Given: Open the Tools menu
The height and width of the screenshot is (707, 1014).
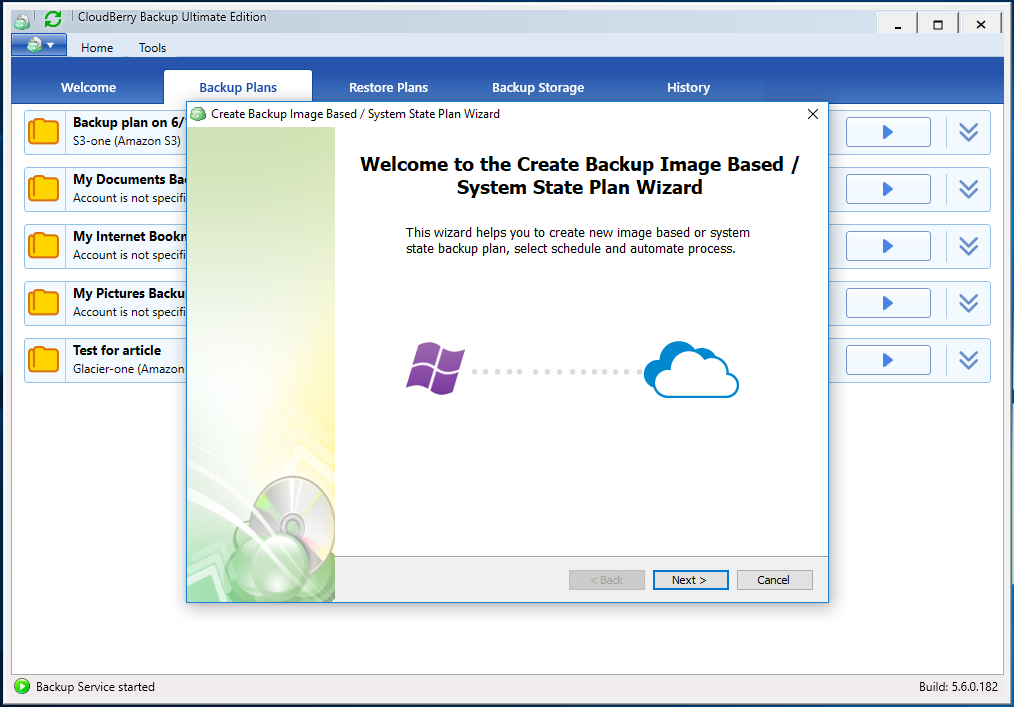Looking at the screenshot, I should point(153,48).
